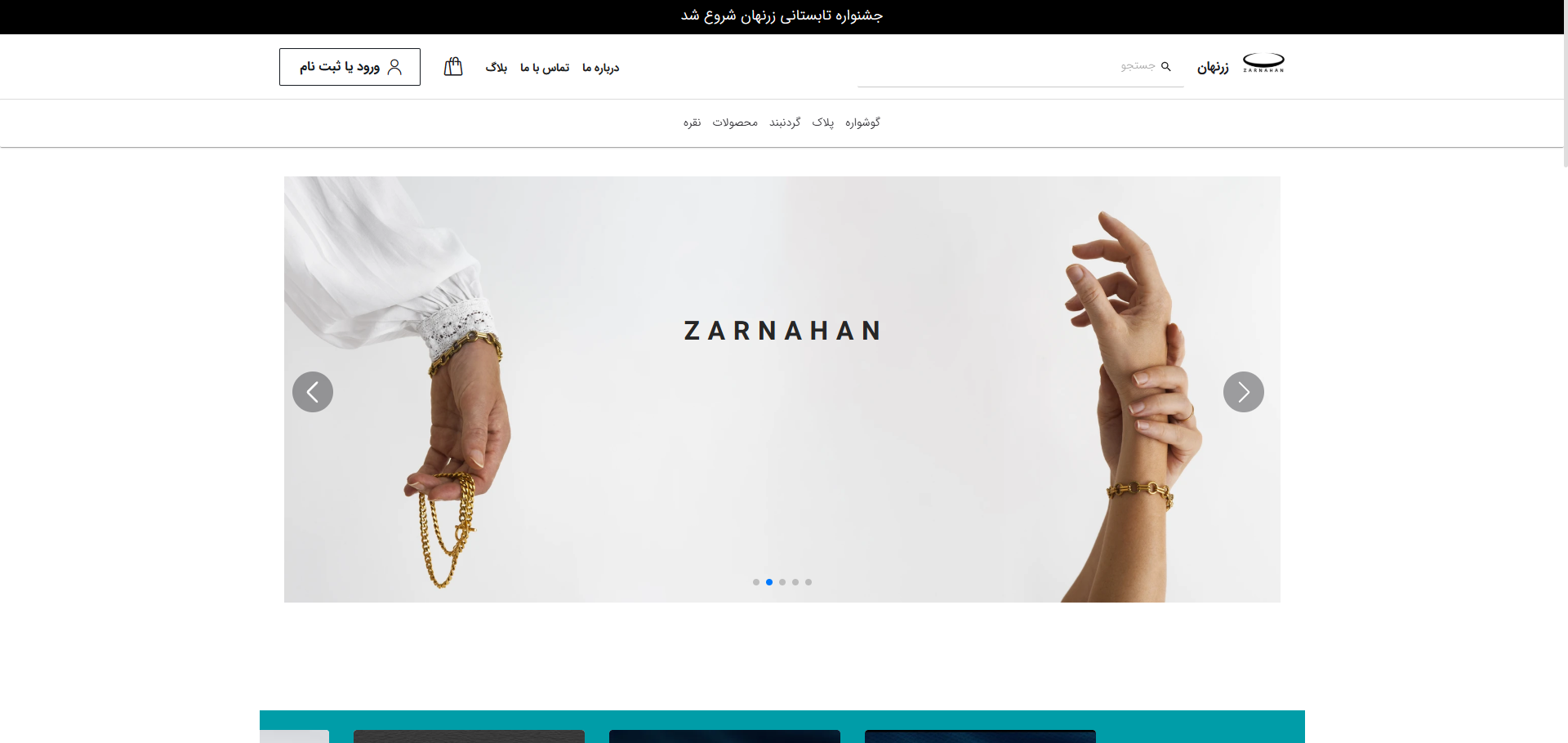The width and height of the screenshot is (1568, 743).
Task: Open the تماس با ما link
Action: (x=545, y=68)
